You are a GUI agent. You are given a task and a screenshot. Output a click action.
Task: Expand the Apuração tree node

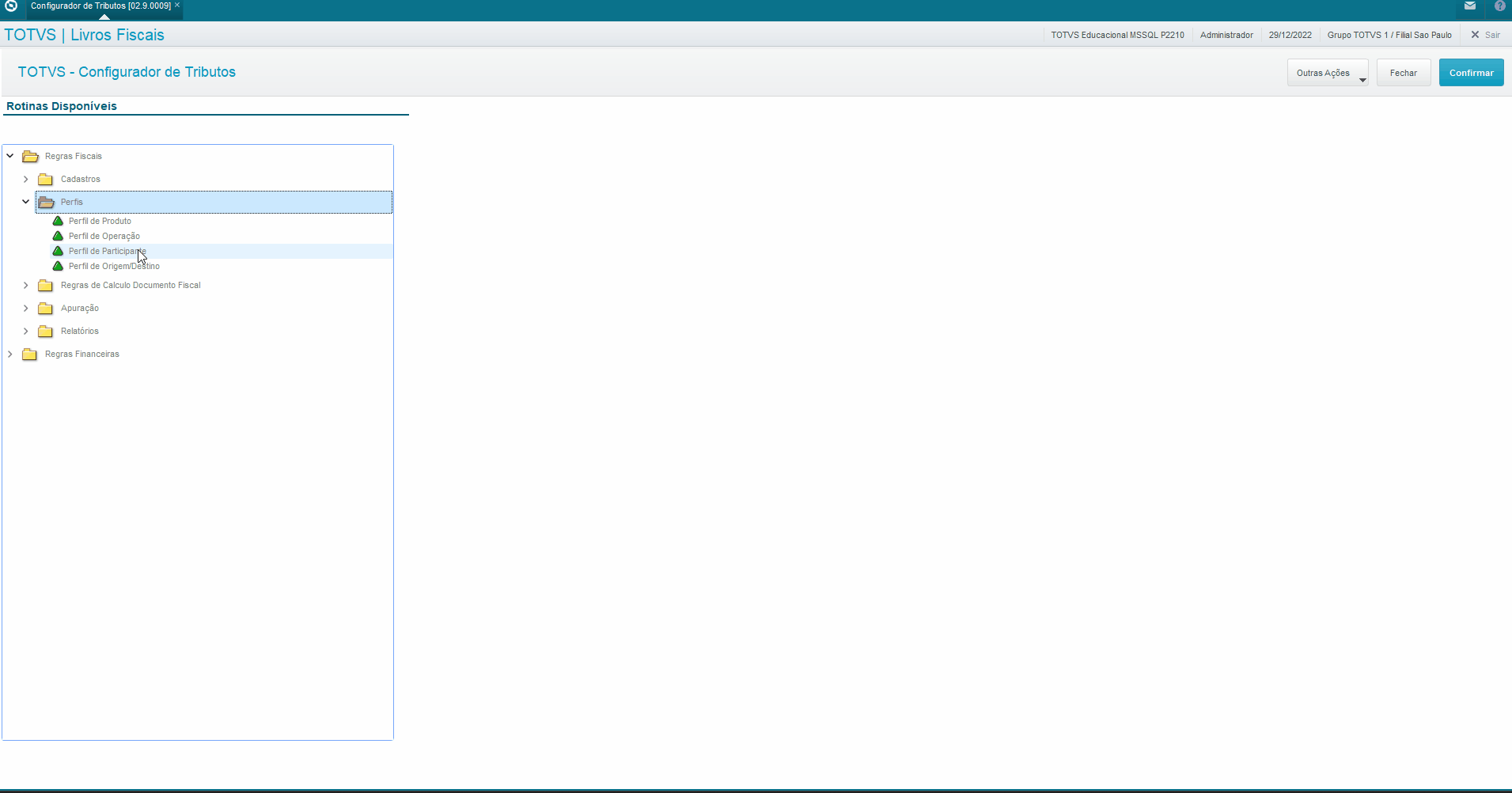pos(26,308)
